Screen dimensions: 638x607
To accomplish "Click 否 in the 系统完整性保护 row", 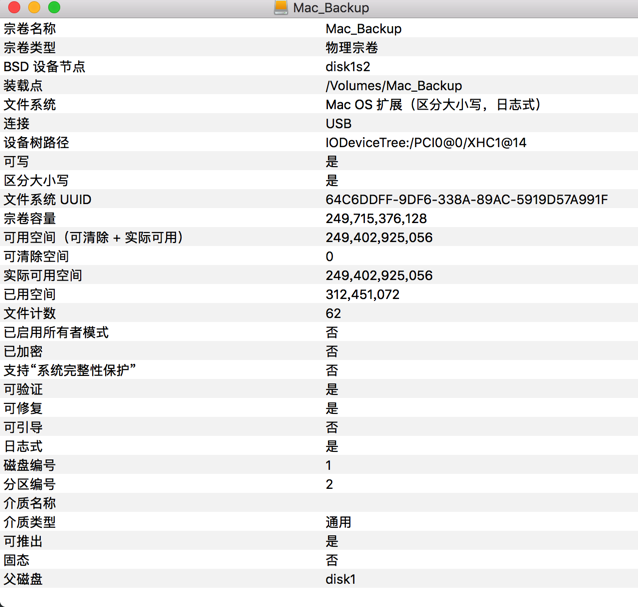I will (x=332, y=371).
